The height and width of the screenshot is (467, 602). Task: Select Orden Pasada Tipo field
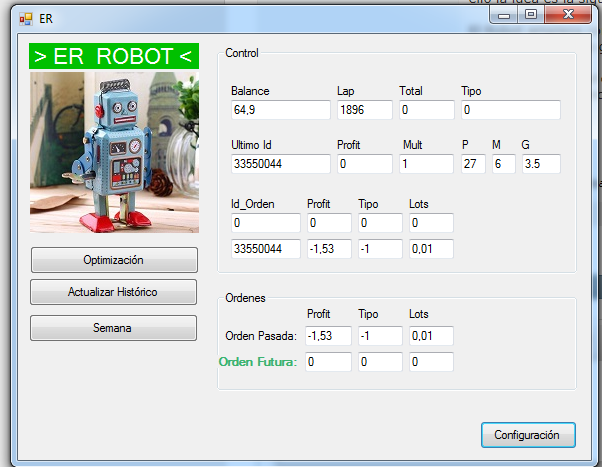[380, 336]
